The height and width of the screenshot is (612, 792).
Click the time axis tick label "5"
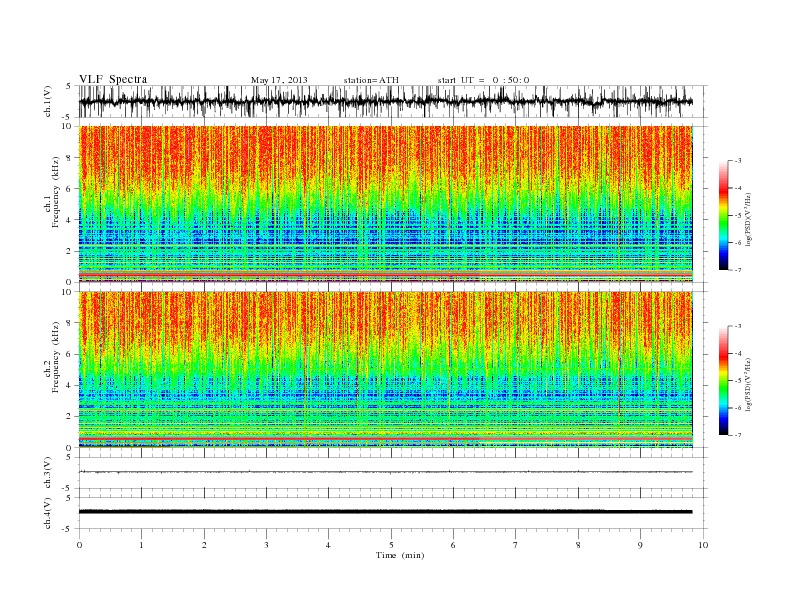391,545
